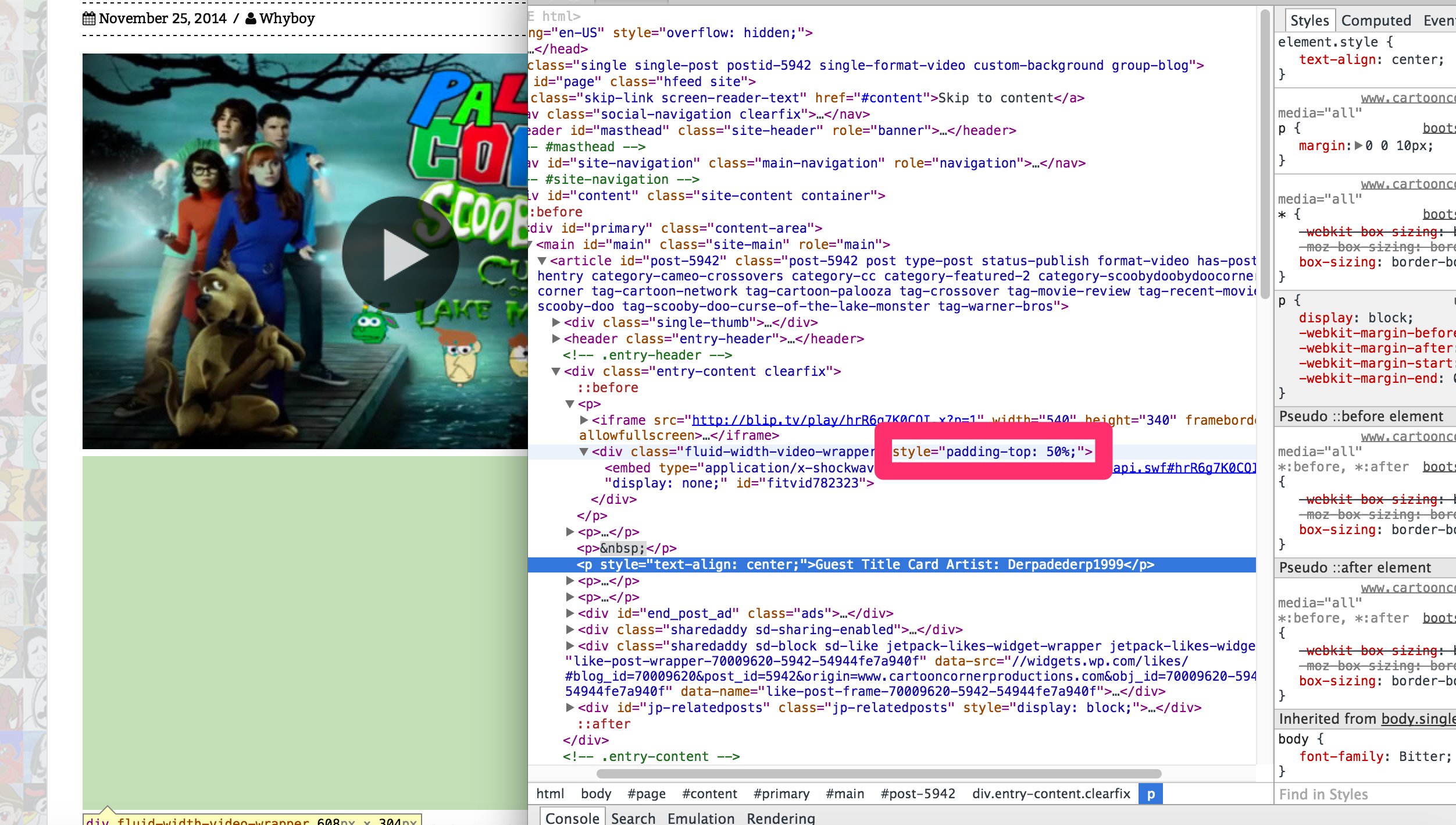Collapse the entry-content clearfix div
The width and height of the screenshot is (1456, 825).
[556, 371]
